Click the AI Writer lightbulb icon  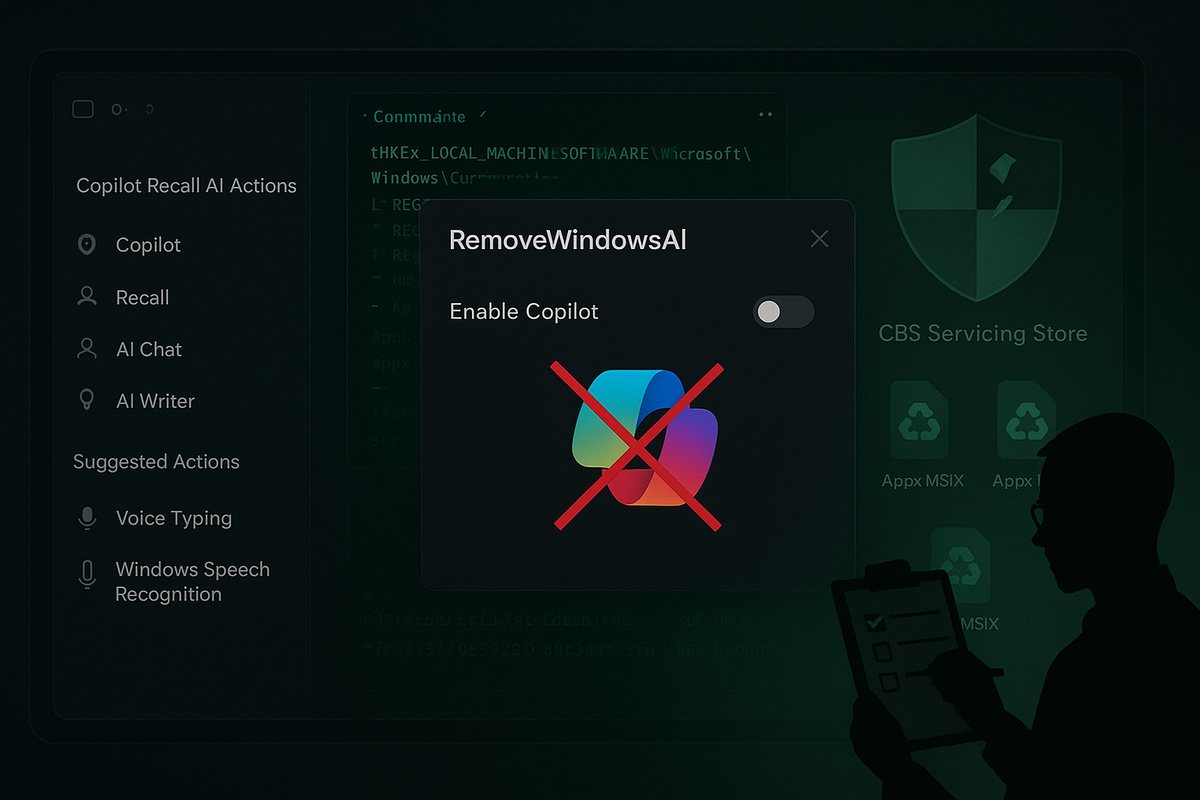[x=87, y=400]
